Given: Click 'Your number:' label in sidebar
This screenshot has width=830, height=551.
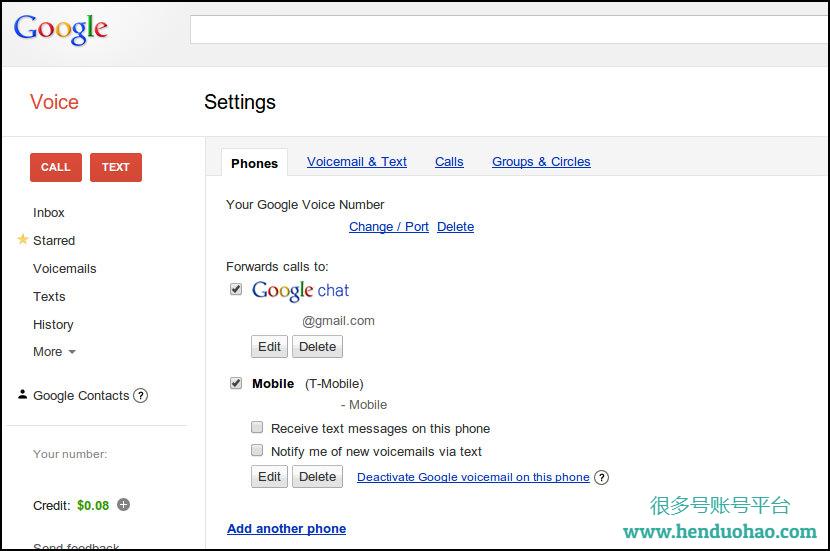Looking at the screenshot, I should (70, 454).
